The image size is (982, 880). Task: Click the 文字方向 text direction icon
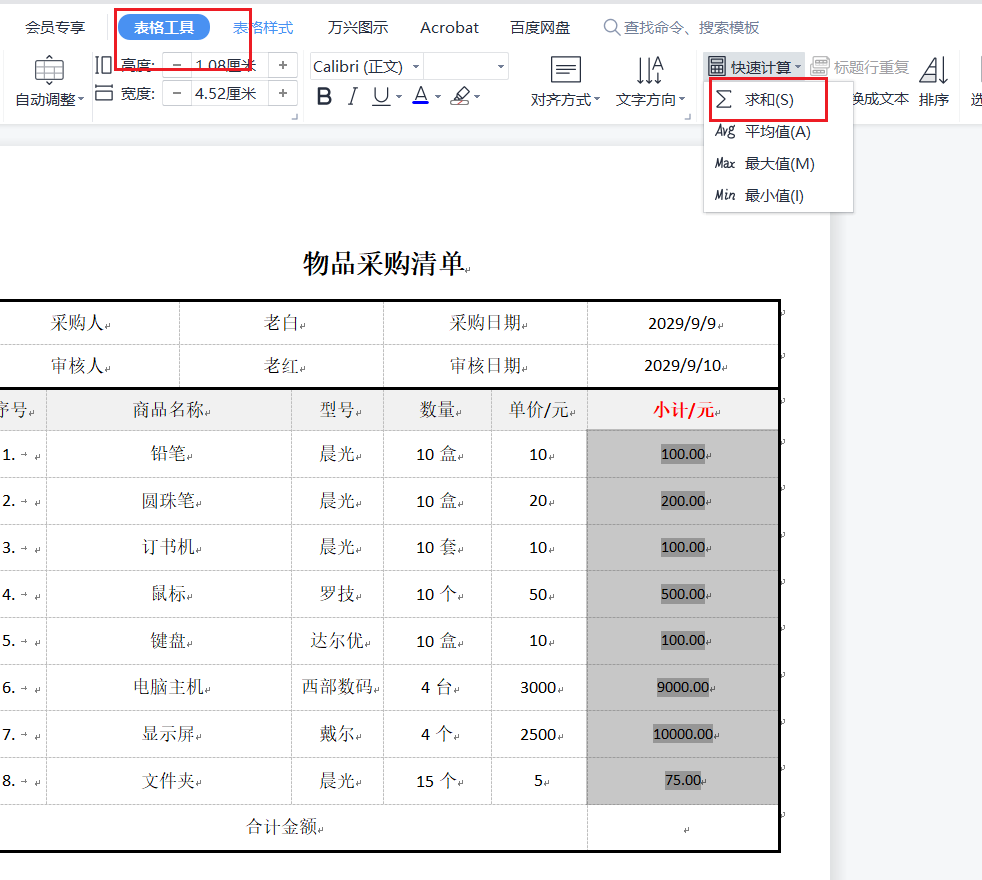click(650, 82)
